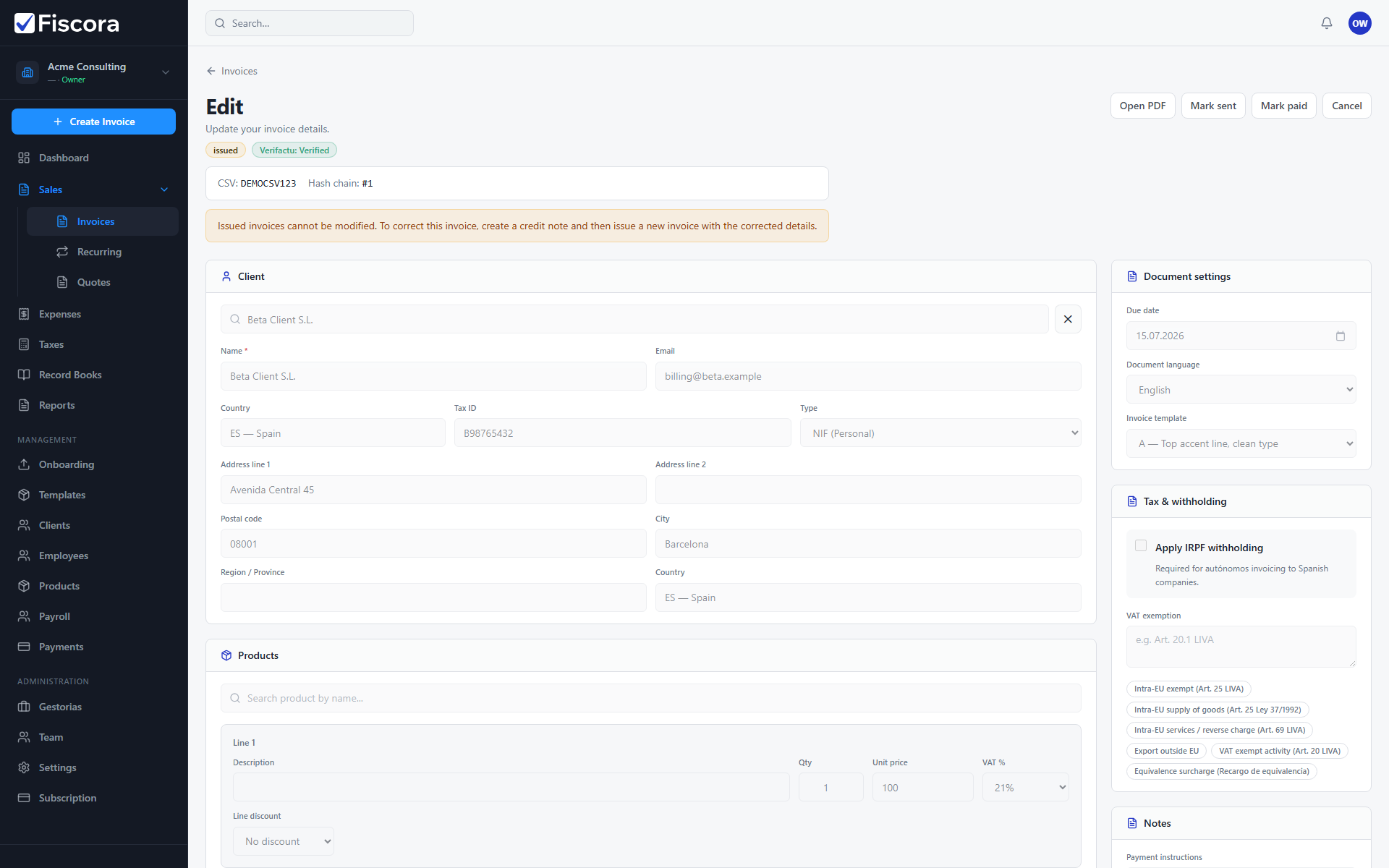Click the Quotes document icon

62,282
